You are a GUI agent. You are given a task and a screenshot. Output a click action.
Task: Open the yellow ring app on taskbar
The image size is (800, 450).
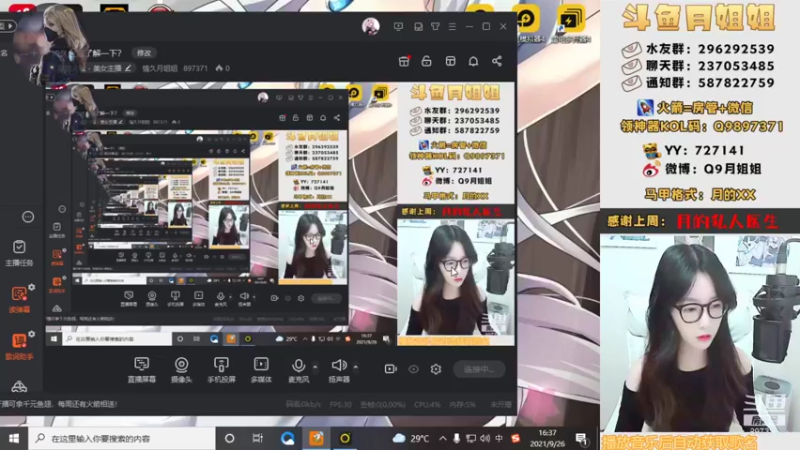click(x=345, y=438)
